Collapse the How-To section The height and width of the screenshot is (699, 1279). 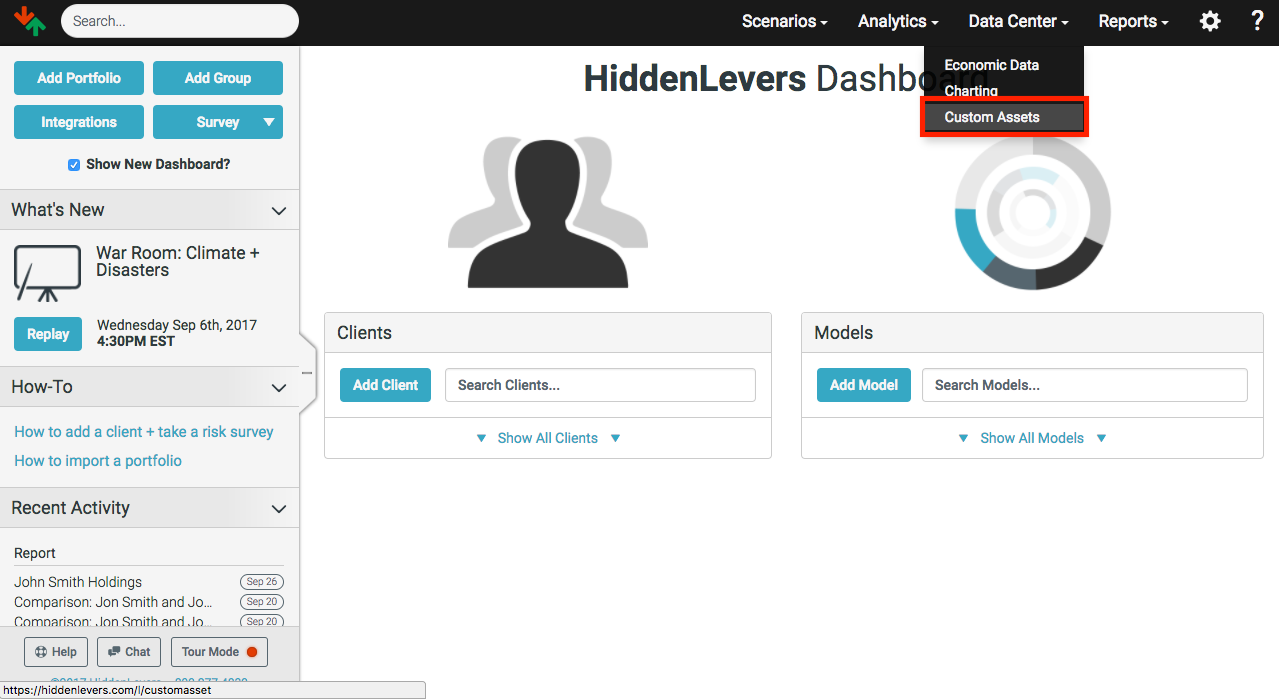279,388
